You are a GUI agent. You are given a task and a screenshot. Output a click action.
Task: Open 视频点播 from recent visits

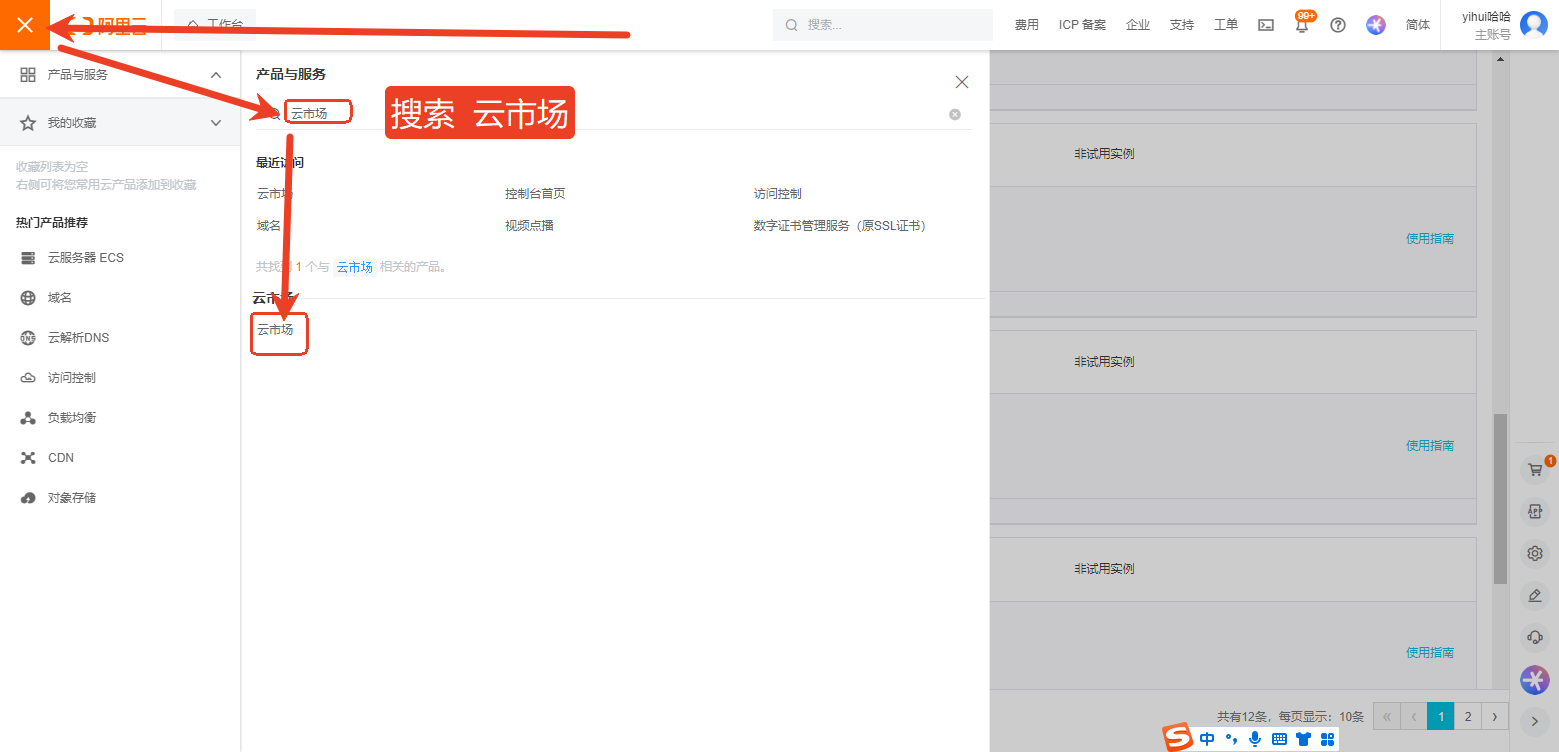pos(529,226)
